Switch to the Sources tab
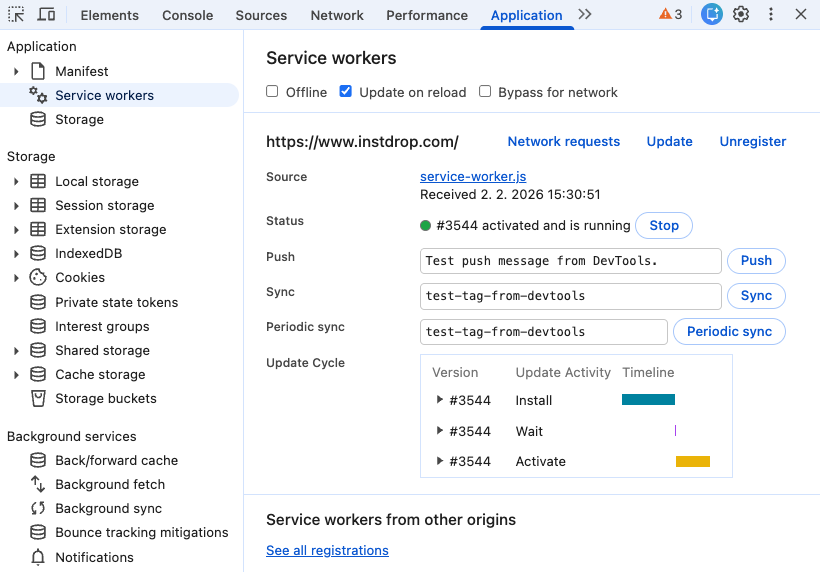Screen dimensions: 820x572 tap(261, 15)
